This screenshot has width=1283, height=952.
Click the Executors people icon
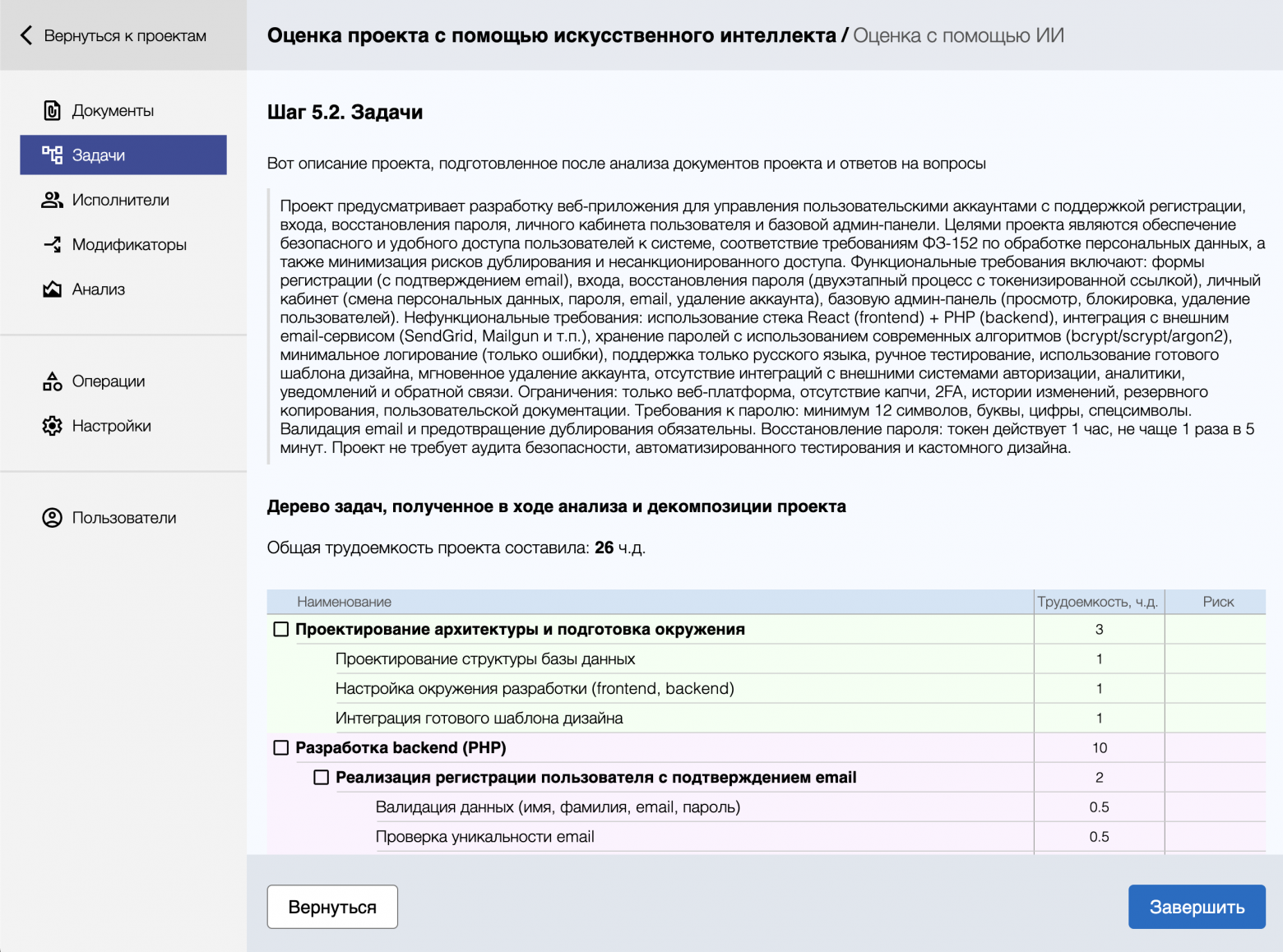pos(52,200)
